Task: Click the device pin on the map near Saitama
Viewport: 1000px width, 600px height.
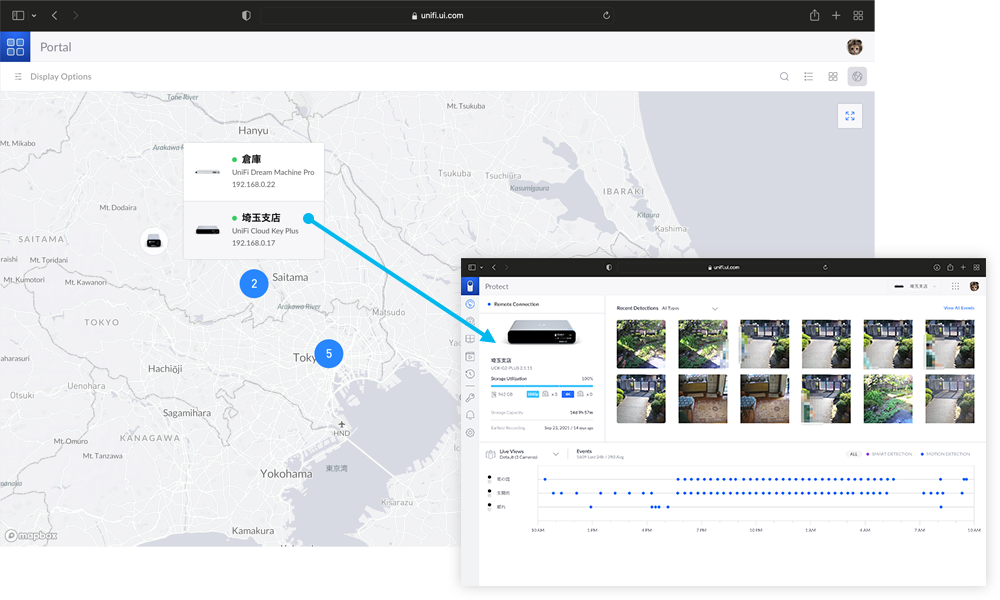Action: tap(154, 241)
